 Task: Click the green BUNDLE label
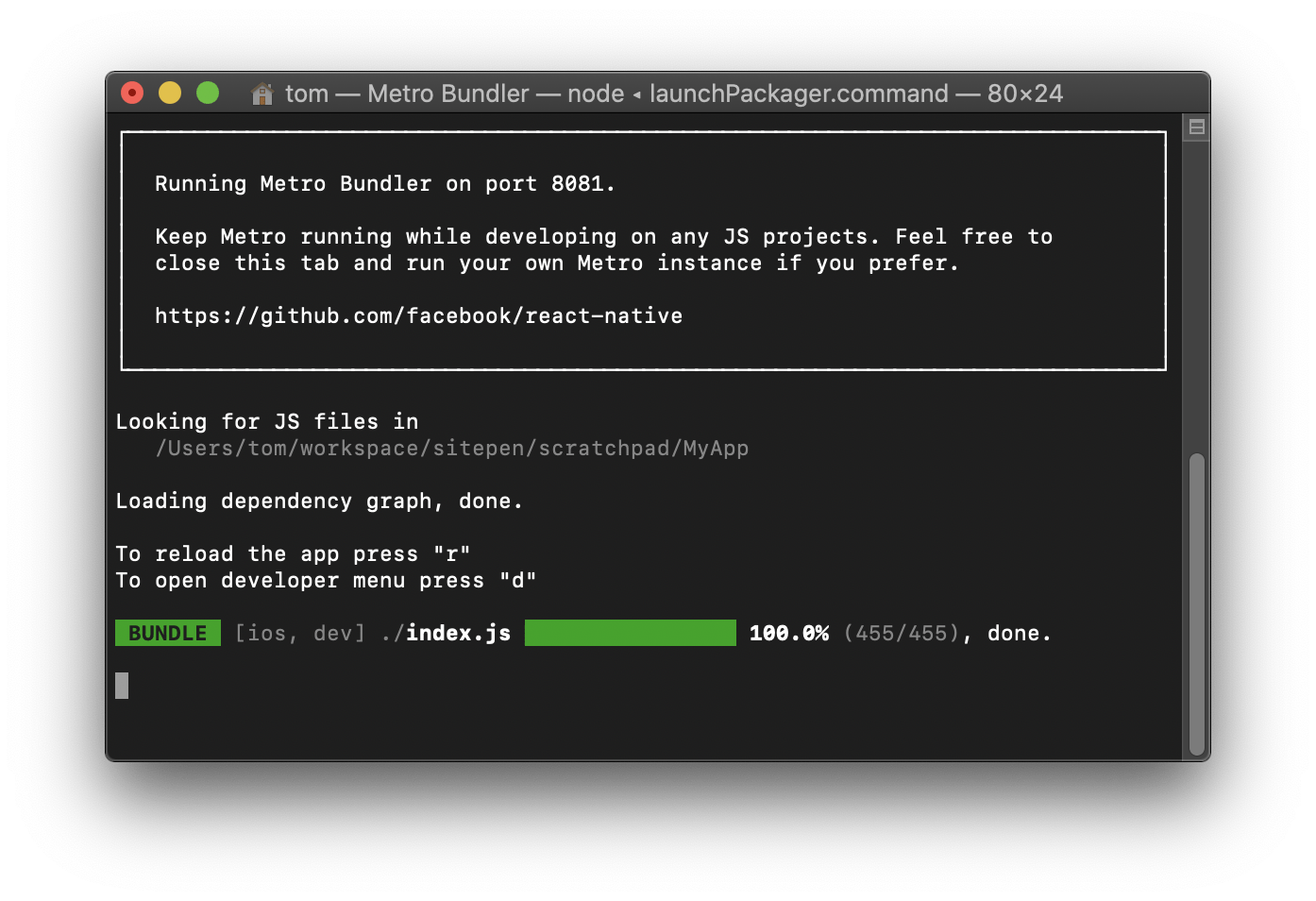click(167, 633)
